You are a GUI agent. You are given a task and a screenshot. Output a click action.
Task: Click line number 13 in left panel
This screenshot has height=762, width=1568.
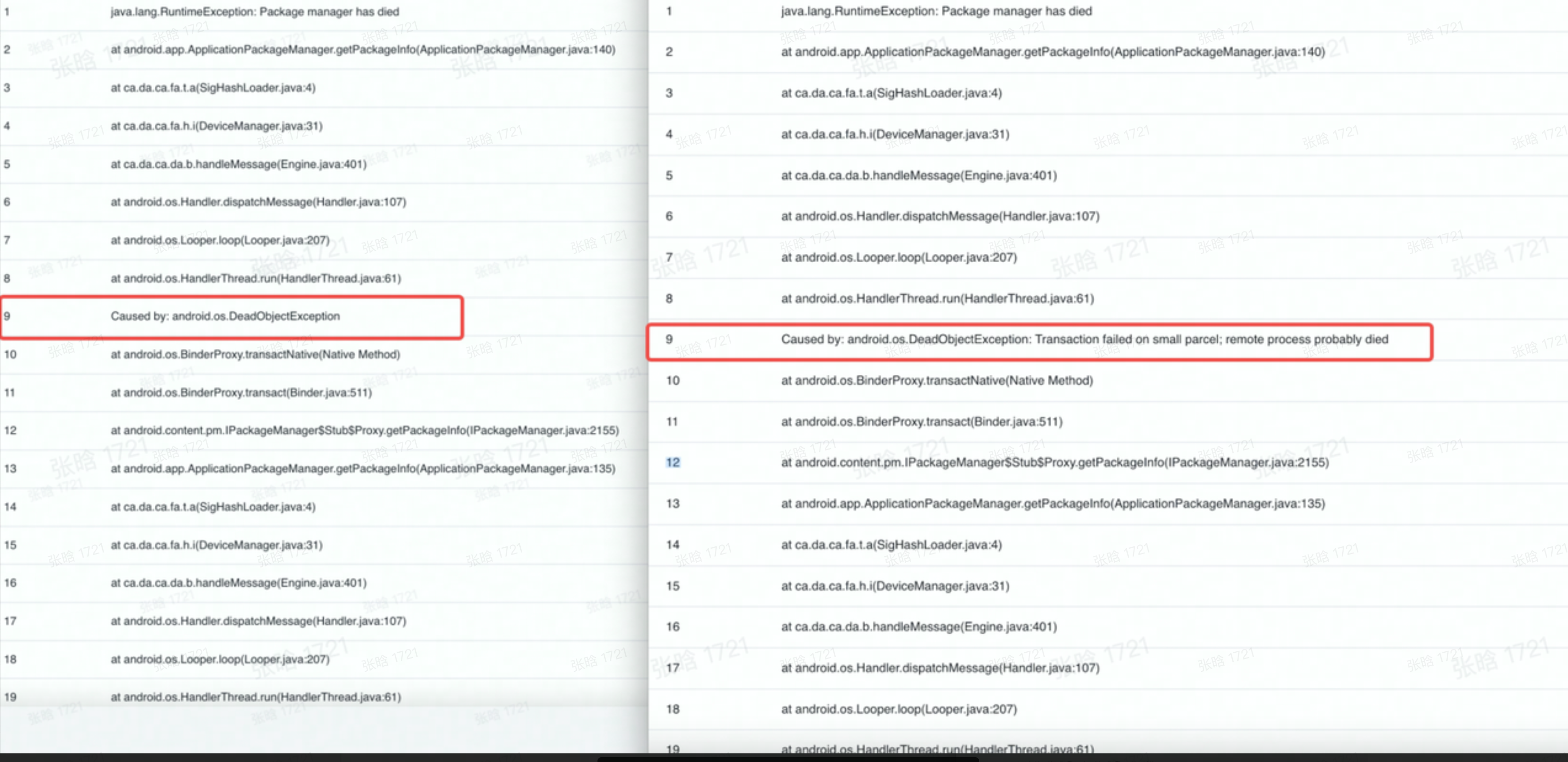(x=11, y=469)
